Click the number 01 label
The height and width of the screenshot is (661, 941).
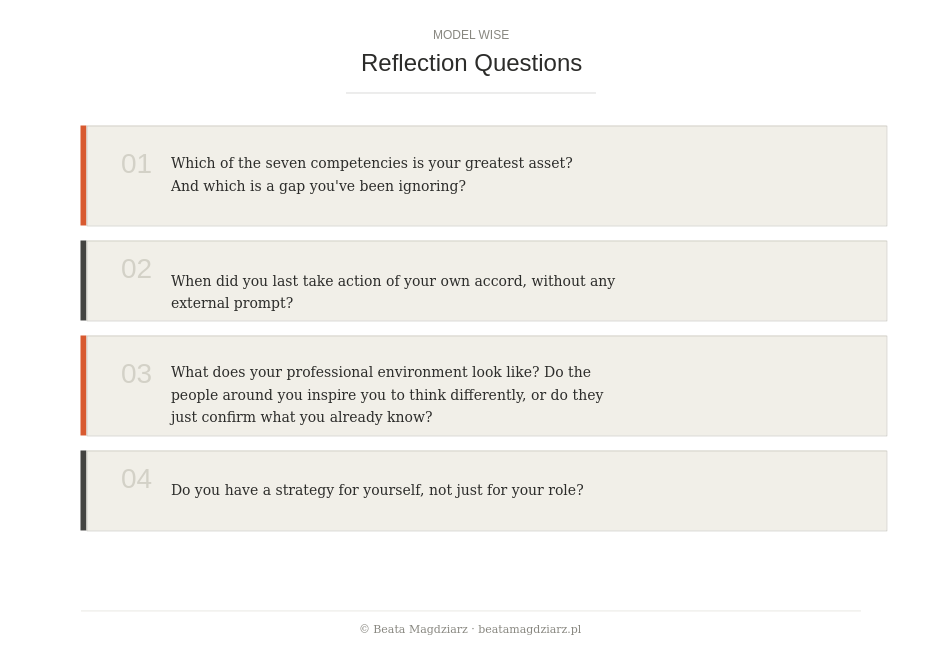[136, 164]
